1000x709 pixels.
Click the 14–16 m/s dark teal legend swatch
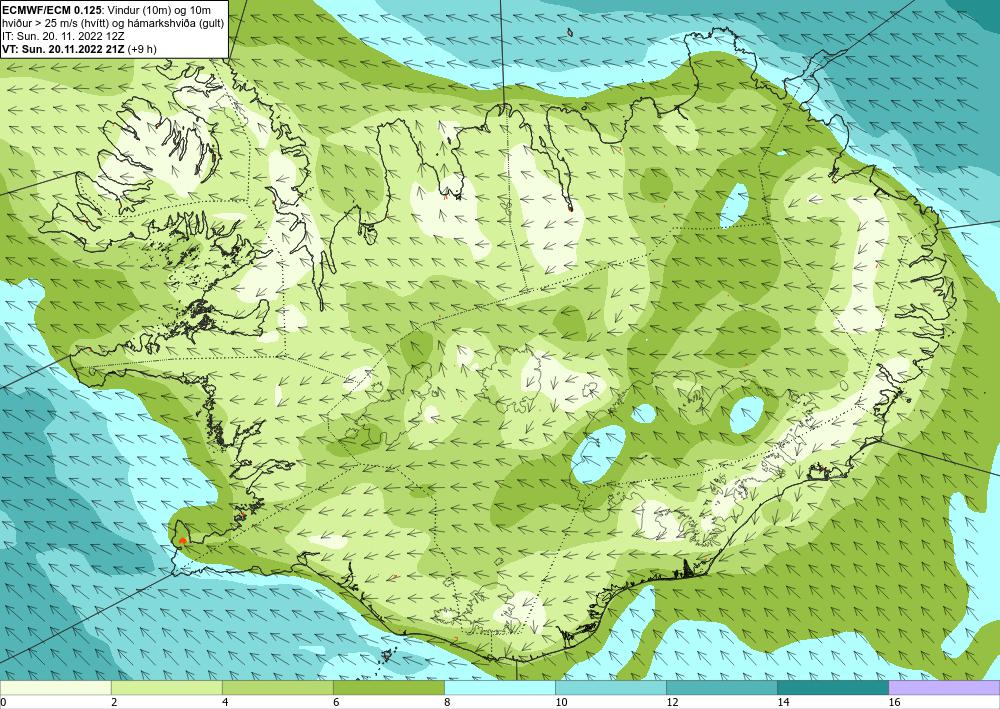[832, 688]
